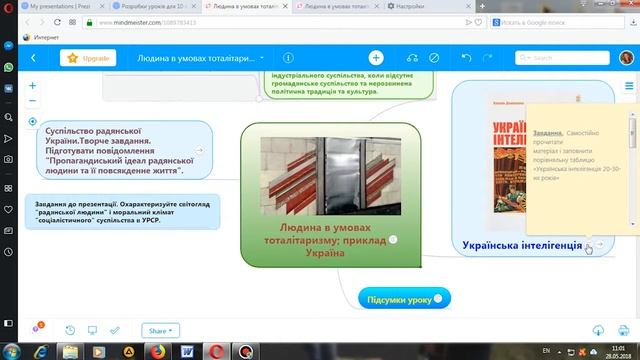Viewport: 640px width, 360px height.
Task: Go back with MindMeister back arrow
Action: tap(33, 58)
